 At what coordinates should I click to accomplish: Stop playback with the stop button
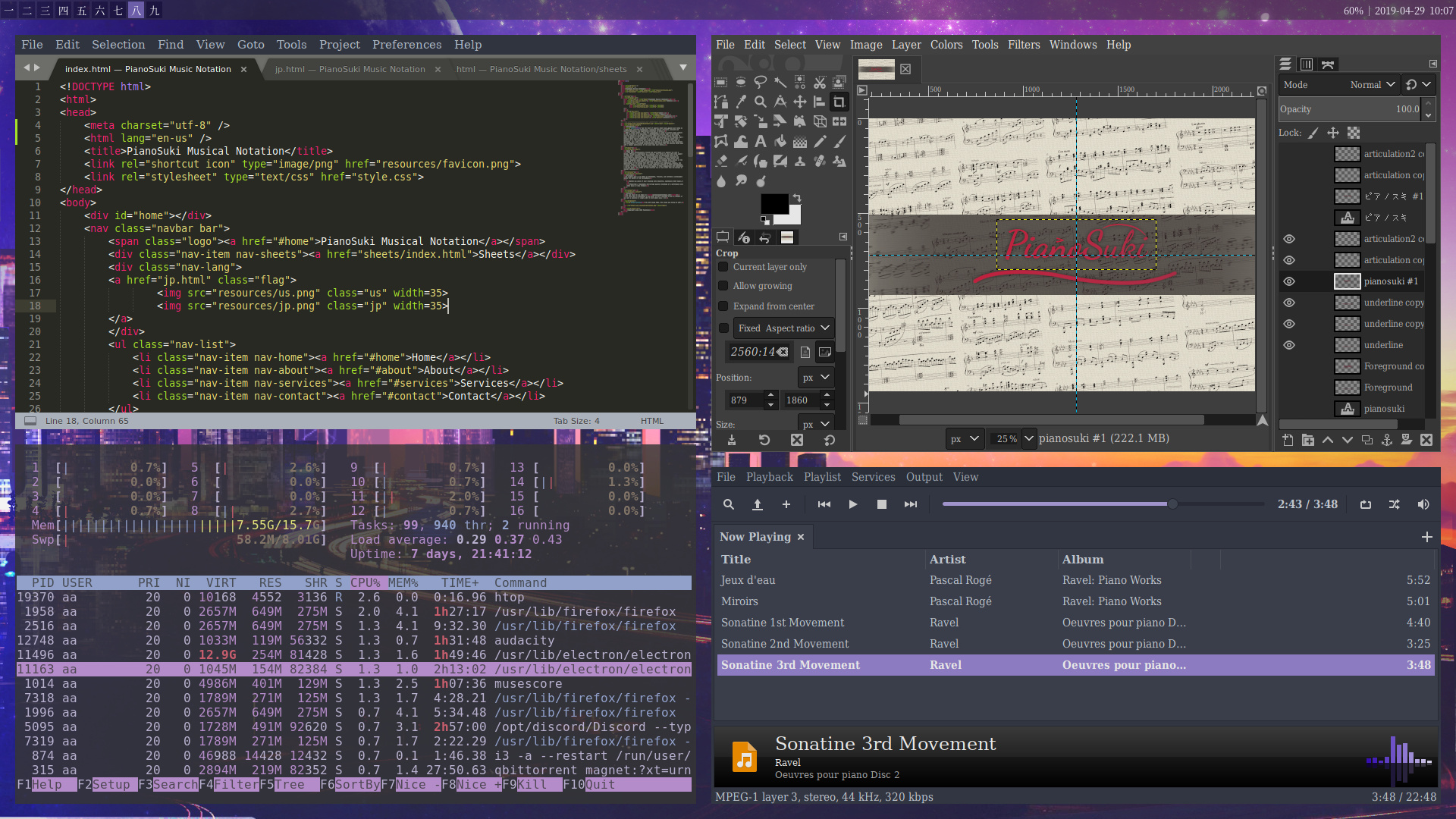[882, 504]
